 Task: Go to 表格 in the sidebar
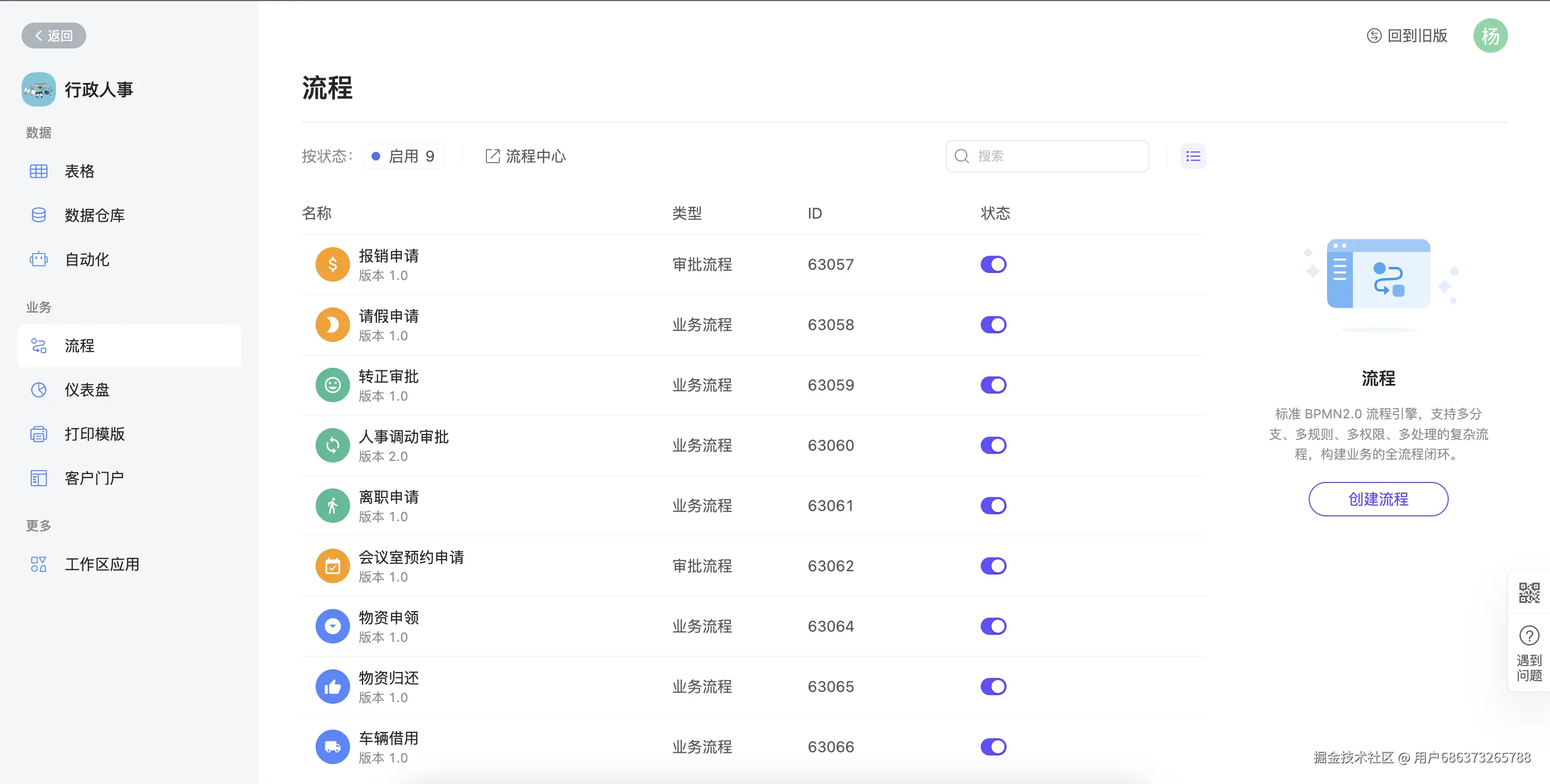coord(79,171)
